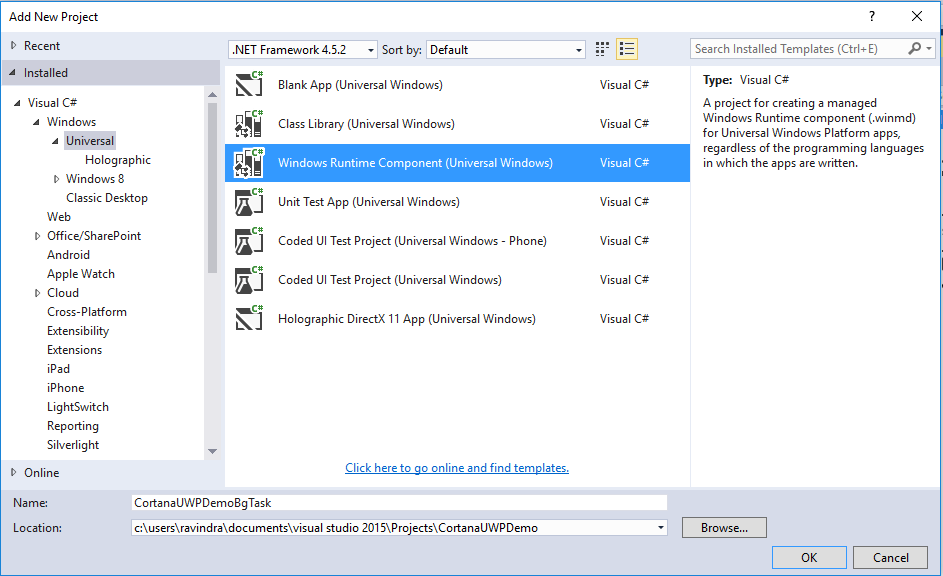The height and width of the screenshot is (576, 943).
Task: Click OK to create project
Action: 809,557
